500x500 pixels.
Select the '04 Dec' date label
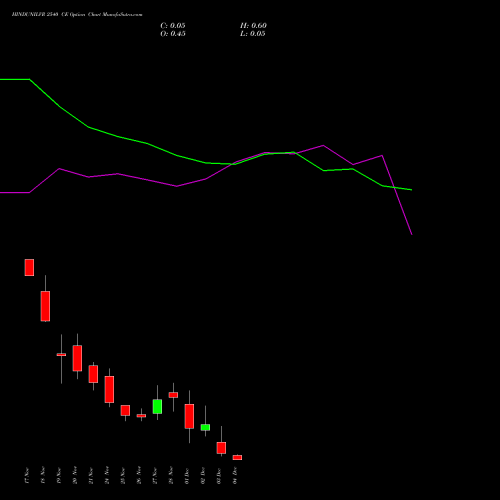click(x=235, y=476)
